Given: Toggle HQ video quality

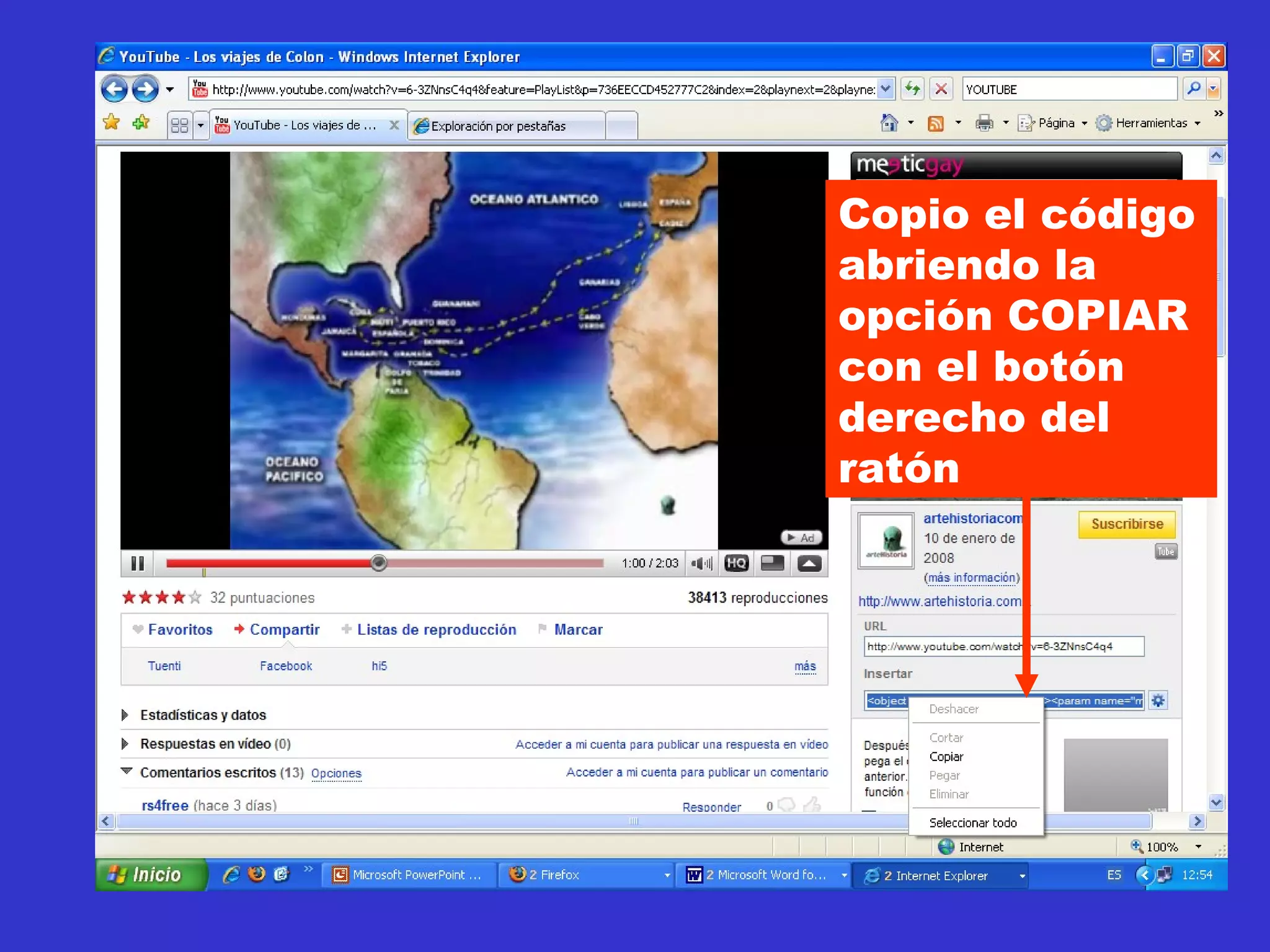Looking at the screenshot, I should pos(736,563).
